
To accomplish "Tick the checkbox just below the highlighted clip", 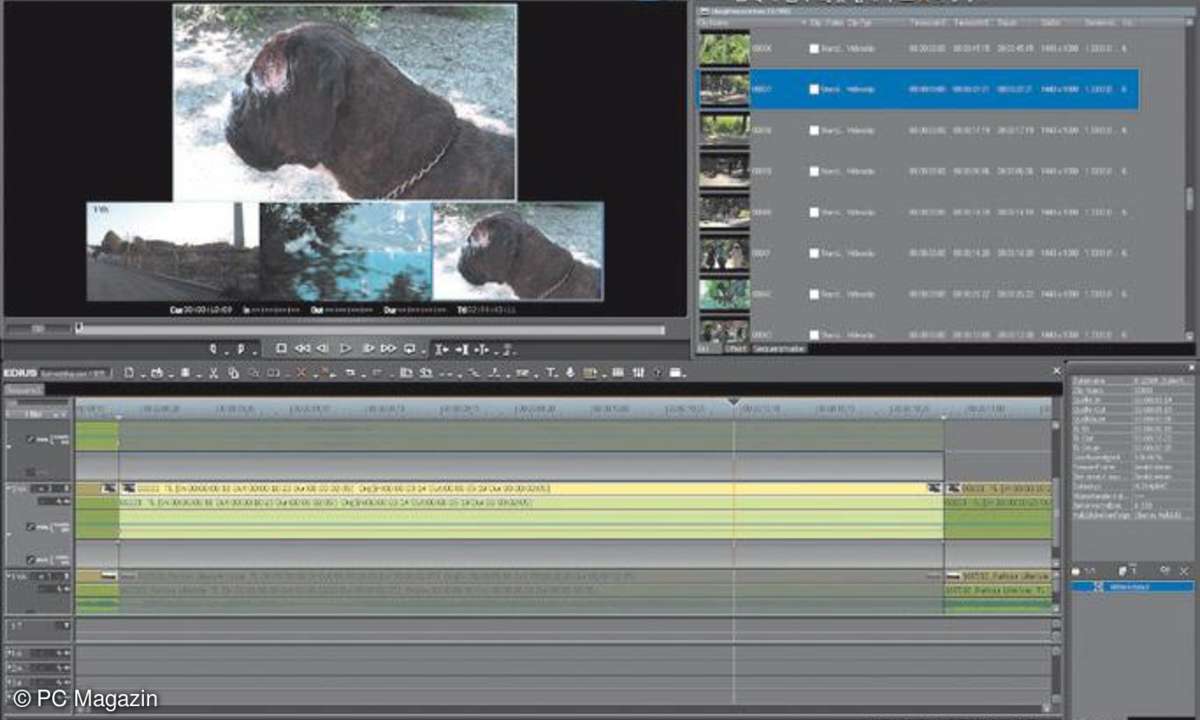I will 814,130.
